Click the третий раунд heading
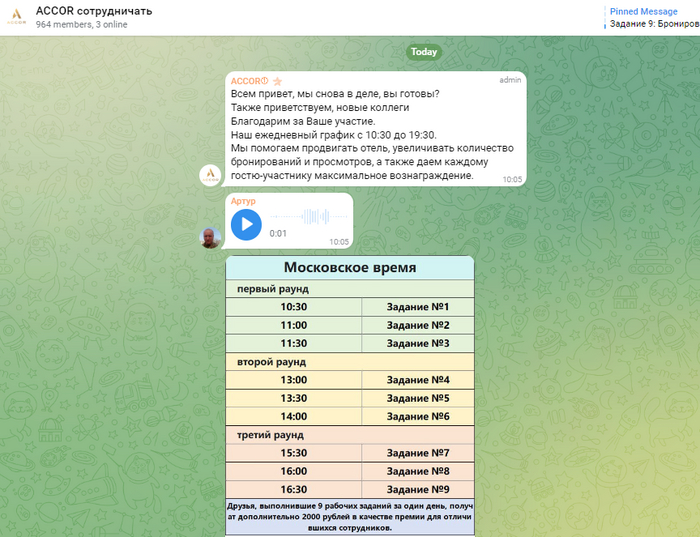 click(x=271, y=435)
